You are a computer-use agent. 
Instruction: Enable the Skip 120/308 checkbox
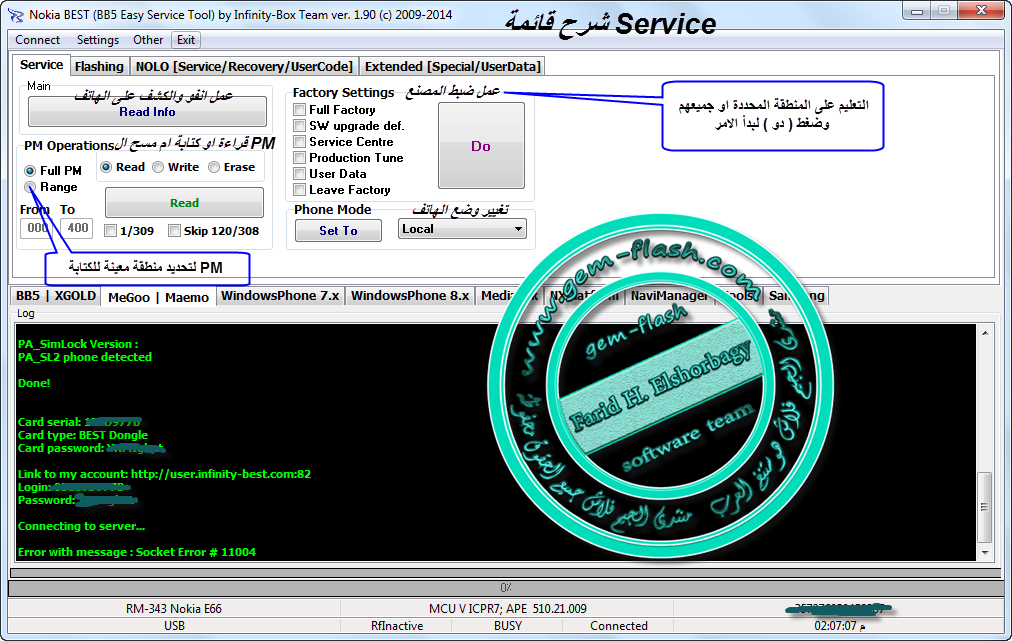pyautogui.click(x=174, y=231)
